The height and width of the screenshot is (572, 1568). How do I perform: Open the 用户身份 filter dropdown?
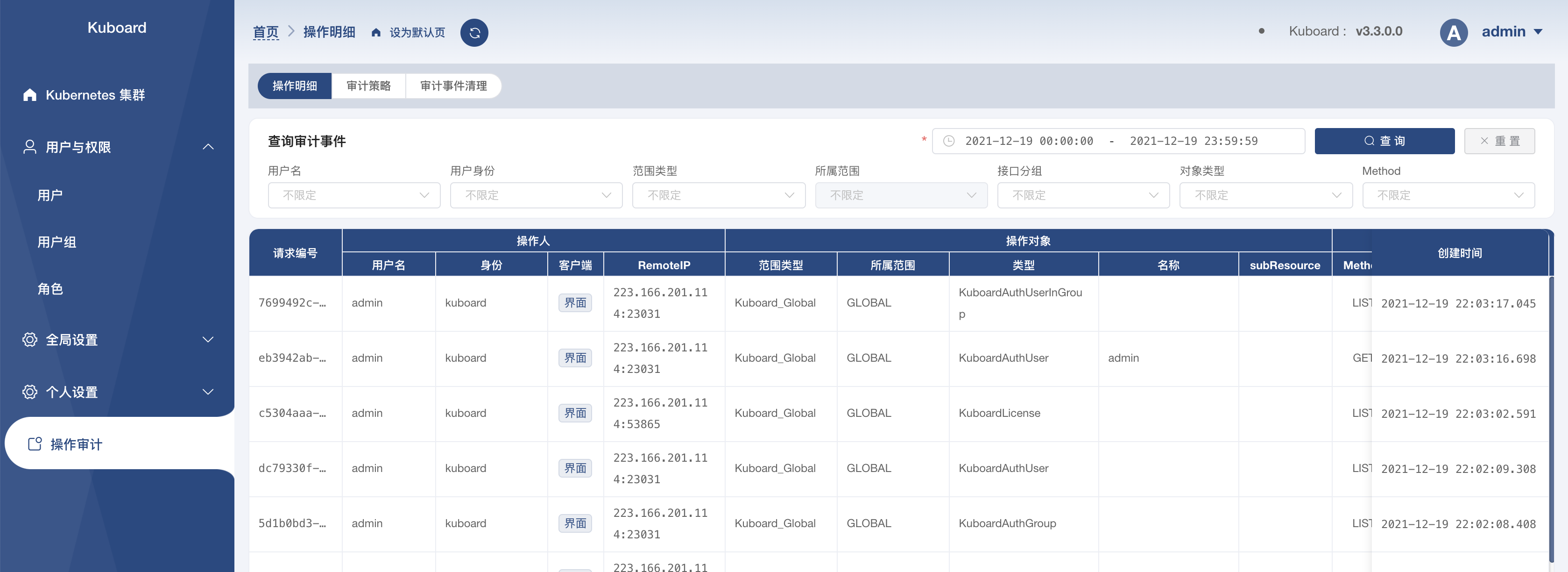coord(536,195)
